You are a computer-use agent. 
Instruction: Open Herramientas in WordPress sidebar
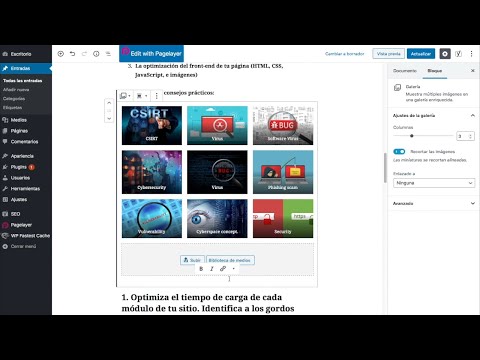[26, 189]
